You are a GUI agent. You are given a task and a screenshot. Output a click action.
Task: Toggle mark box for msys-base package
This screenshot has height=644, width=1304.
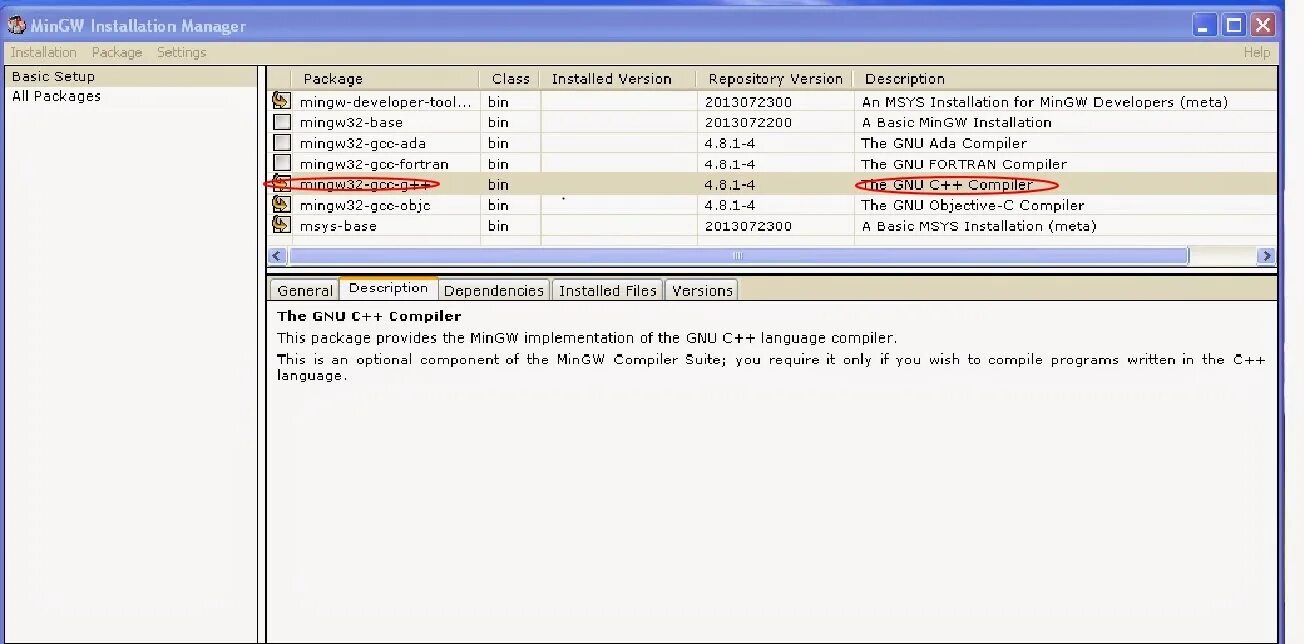[281, 226]
